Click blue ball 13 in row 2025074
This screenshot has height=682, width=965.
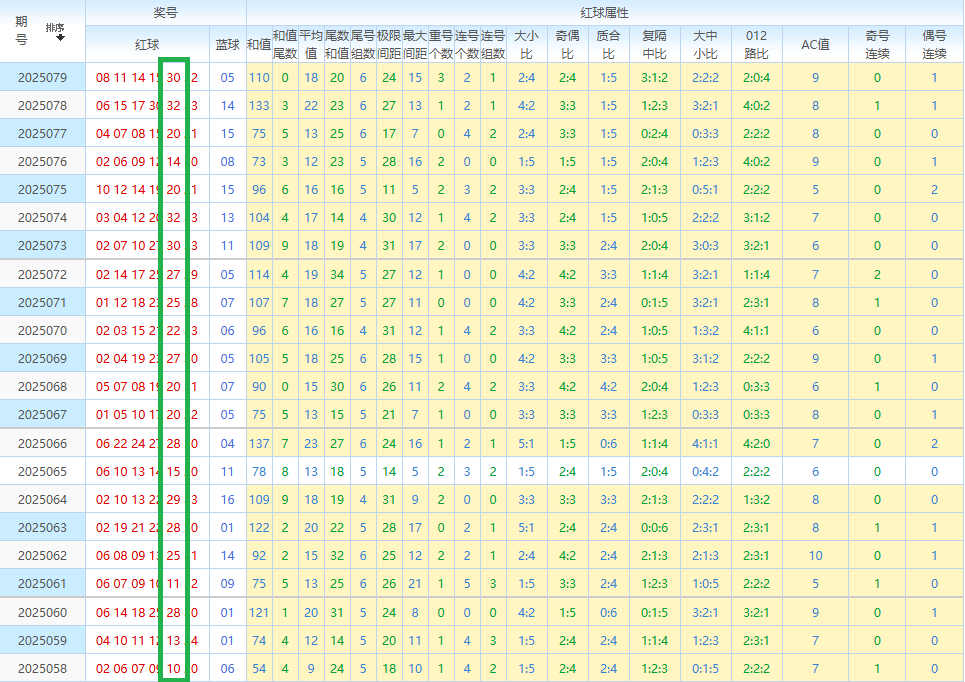[x=228, y=217]
